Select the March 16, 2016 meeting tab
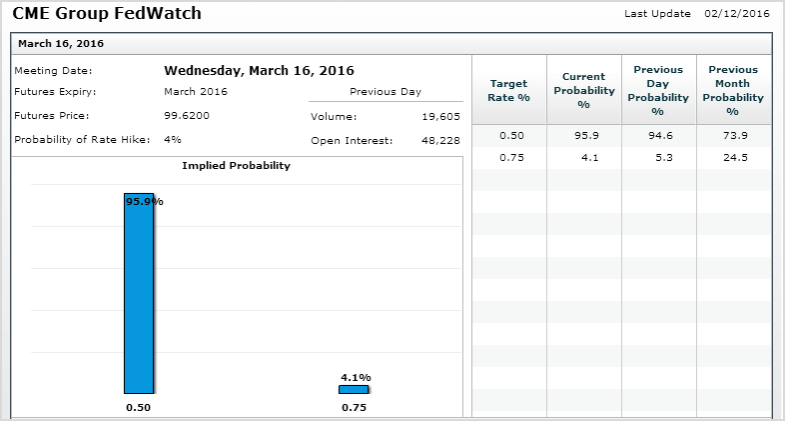The width and height of the screenshot is (785, 421). [x=61, y=44]
